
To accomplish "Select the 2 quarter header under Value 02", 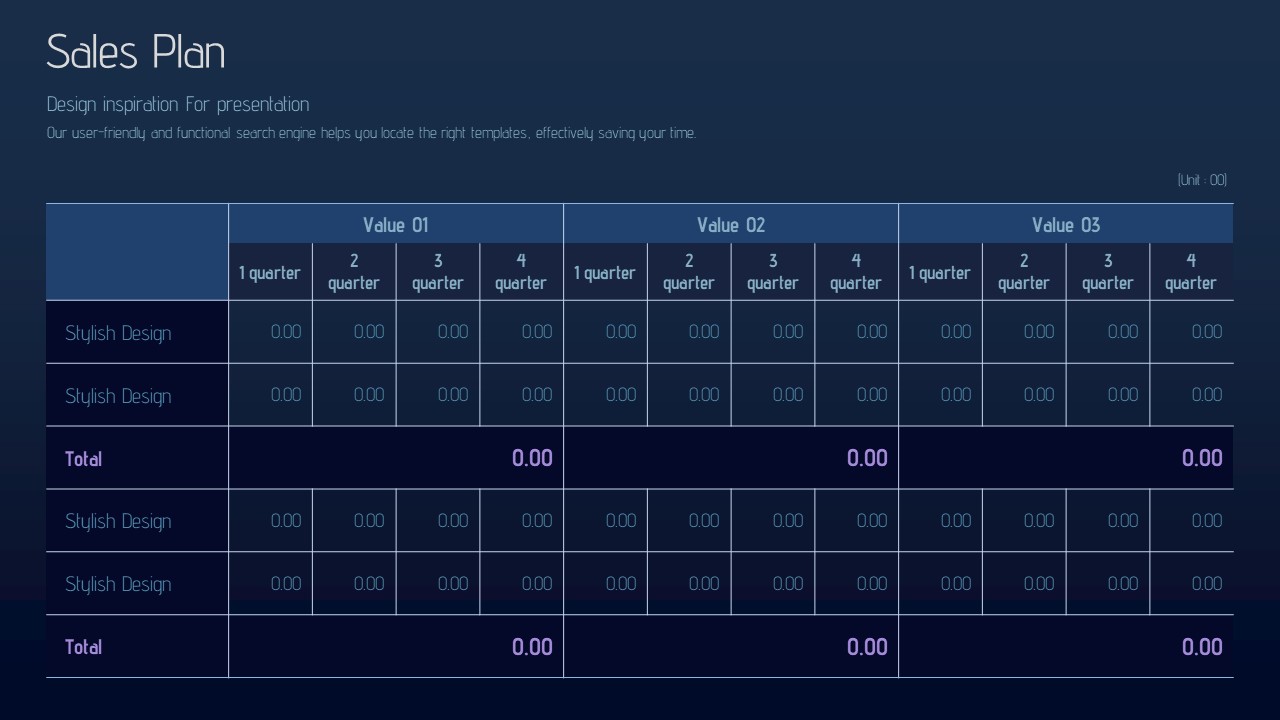I will 689,272.
